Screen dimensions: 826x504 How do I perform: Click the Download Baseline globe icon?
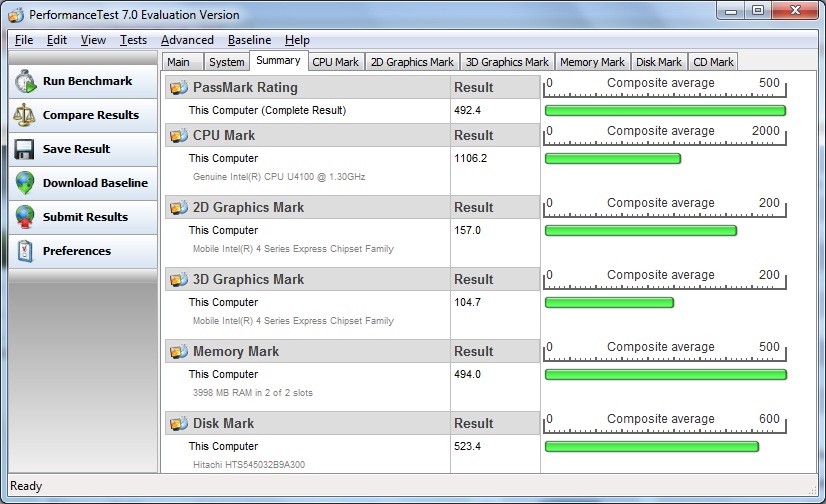click(x=25, y=183)
